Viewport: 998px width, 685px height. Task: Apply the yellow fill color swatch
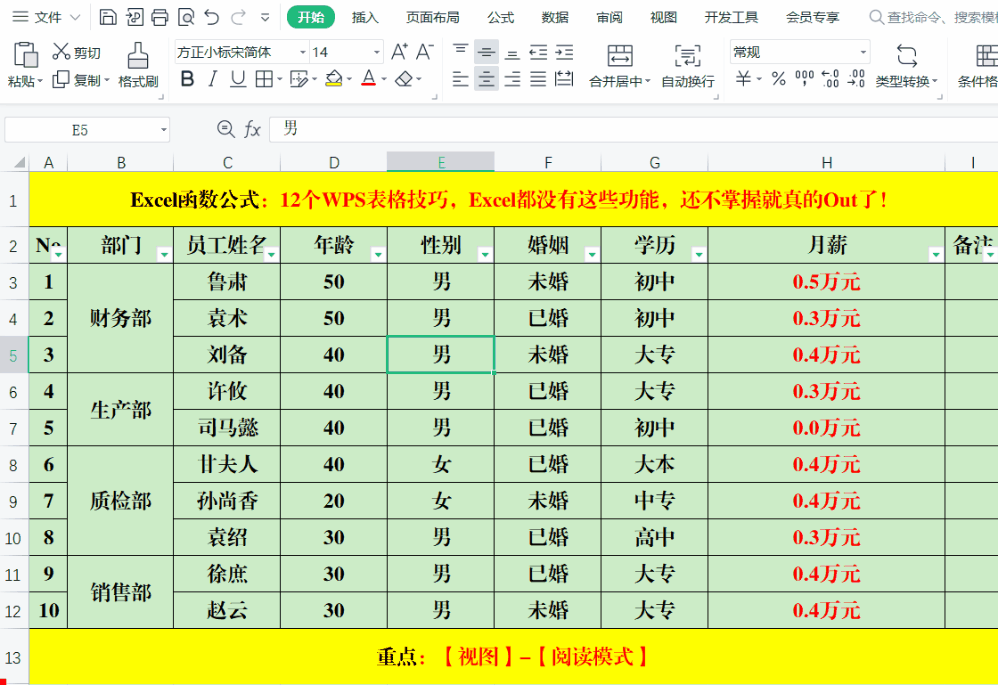coord(334,79)
